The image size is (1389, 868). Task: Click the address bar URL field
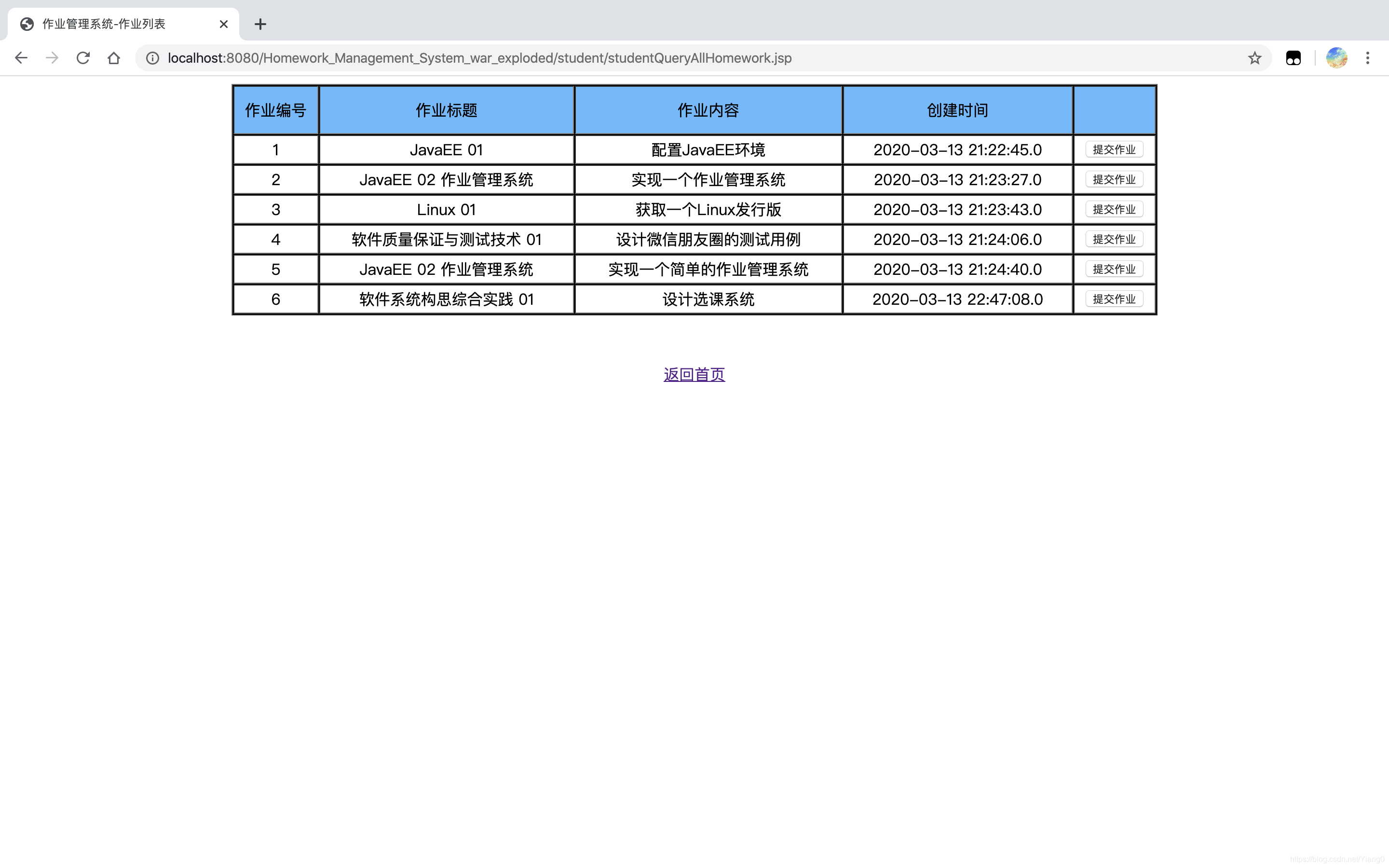coord(703,58)
